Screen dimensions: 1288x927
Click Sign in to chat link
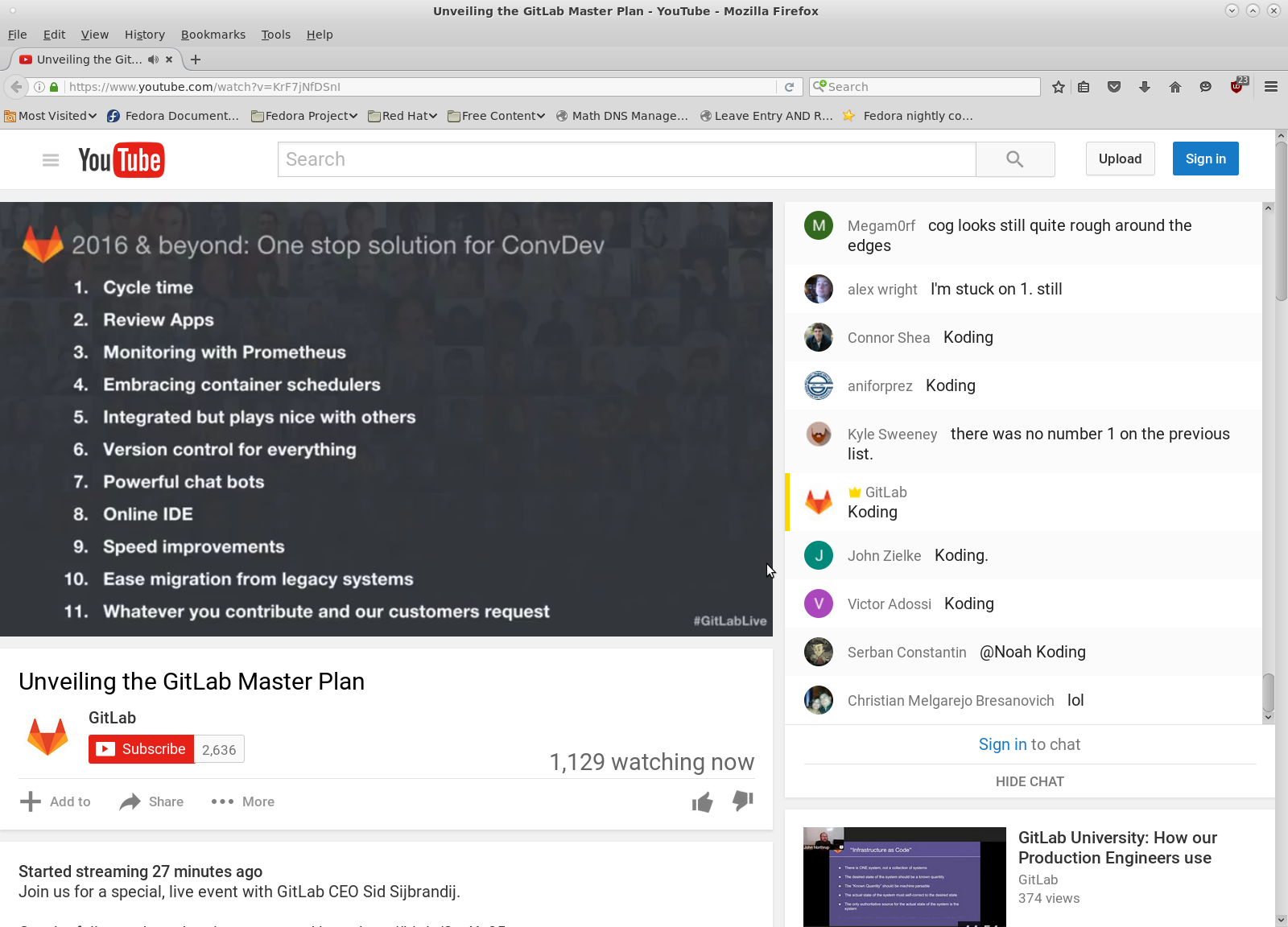point(1002,744)
